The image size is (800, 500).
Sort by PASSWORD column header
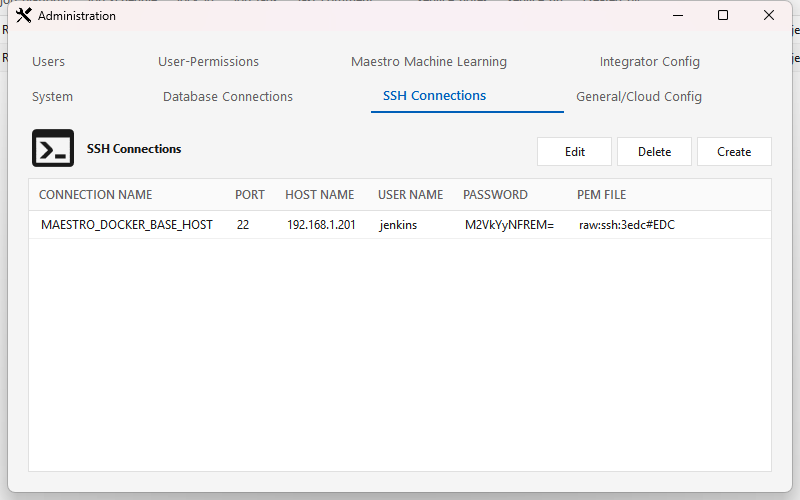click(495, 195)
